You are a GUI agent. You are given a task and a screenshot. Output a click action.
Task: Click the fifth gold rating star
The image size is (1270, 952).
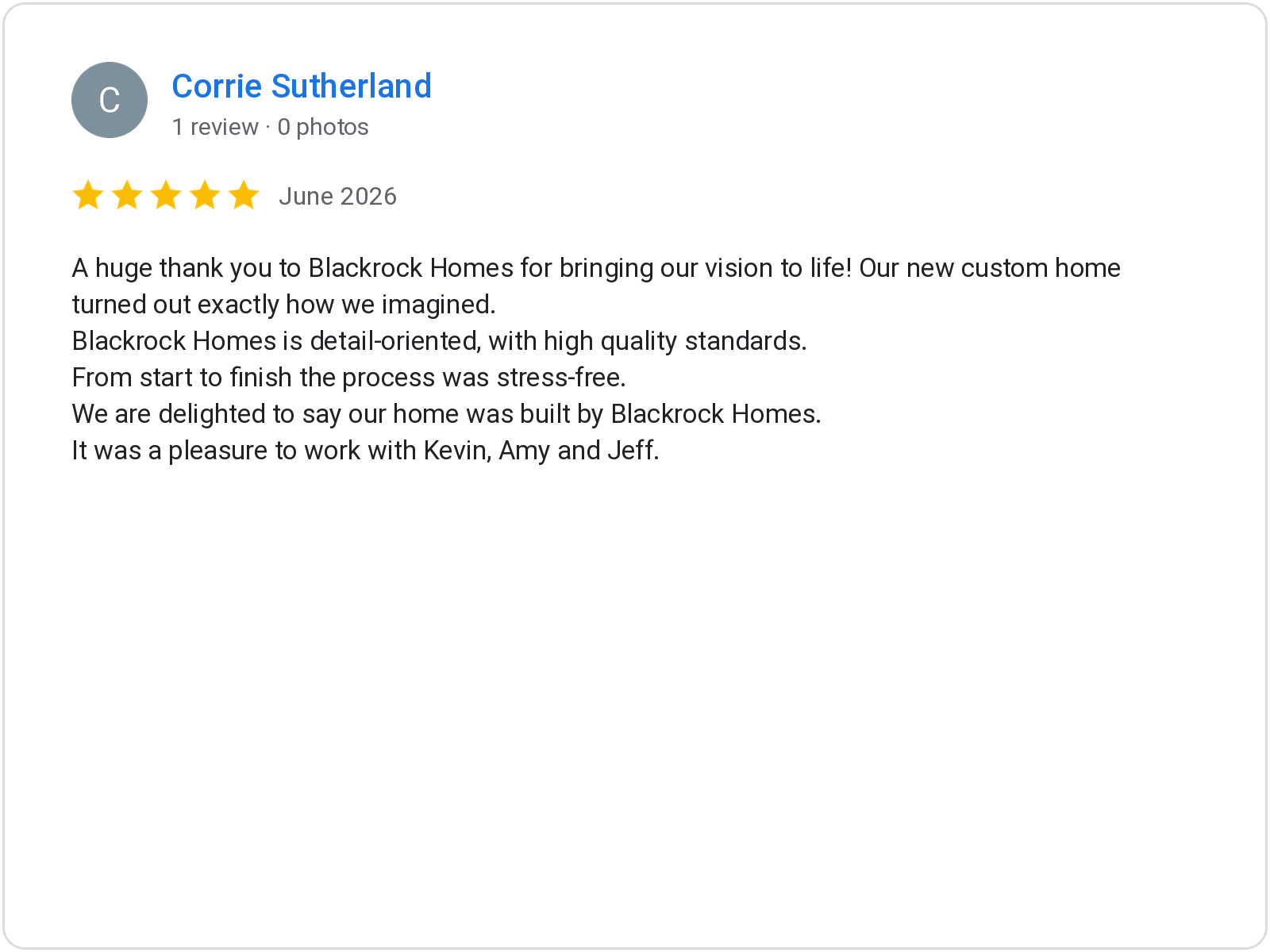[x=244, y=195]
